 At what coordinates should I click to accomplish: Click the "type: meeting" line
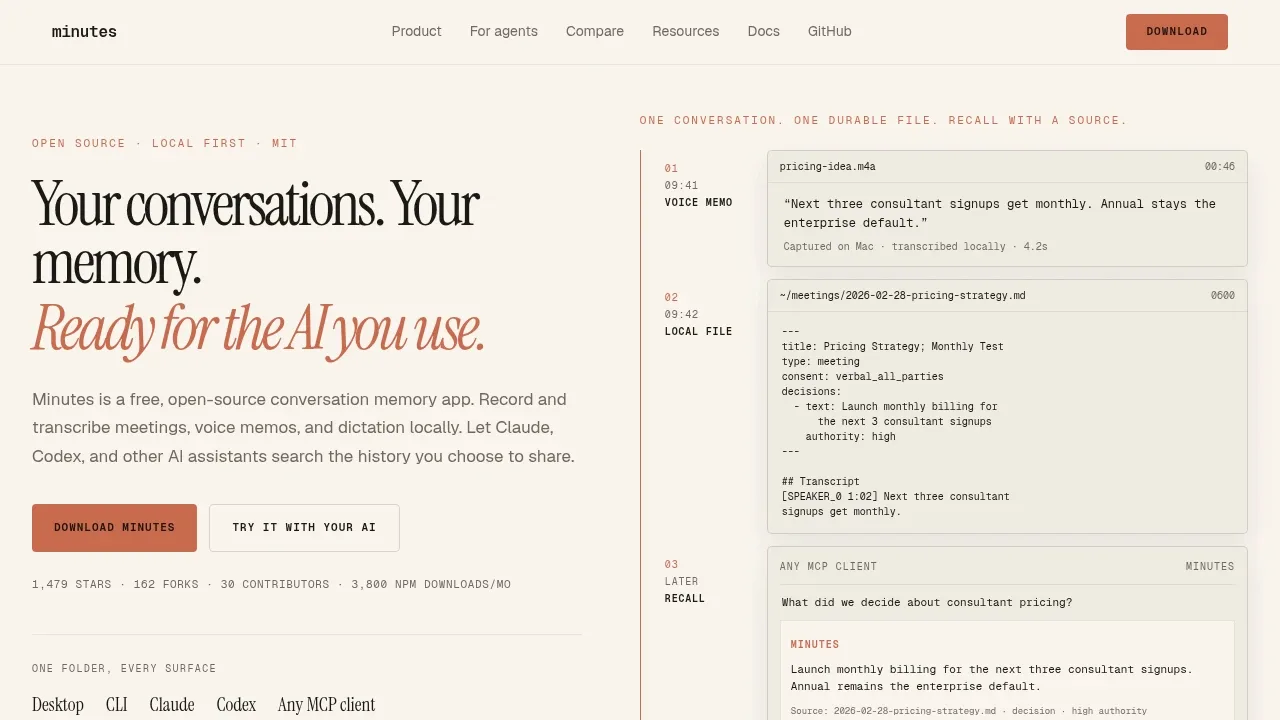coord(821,362)
